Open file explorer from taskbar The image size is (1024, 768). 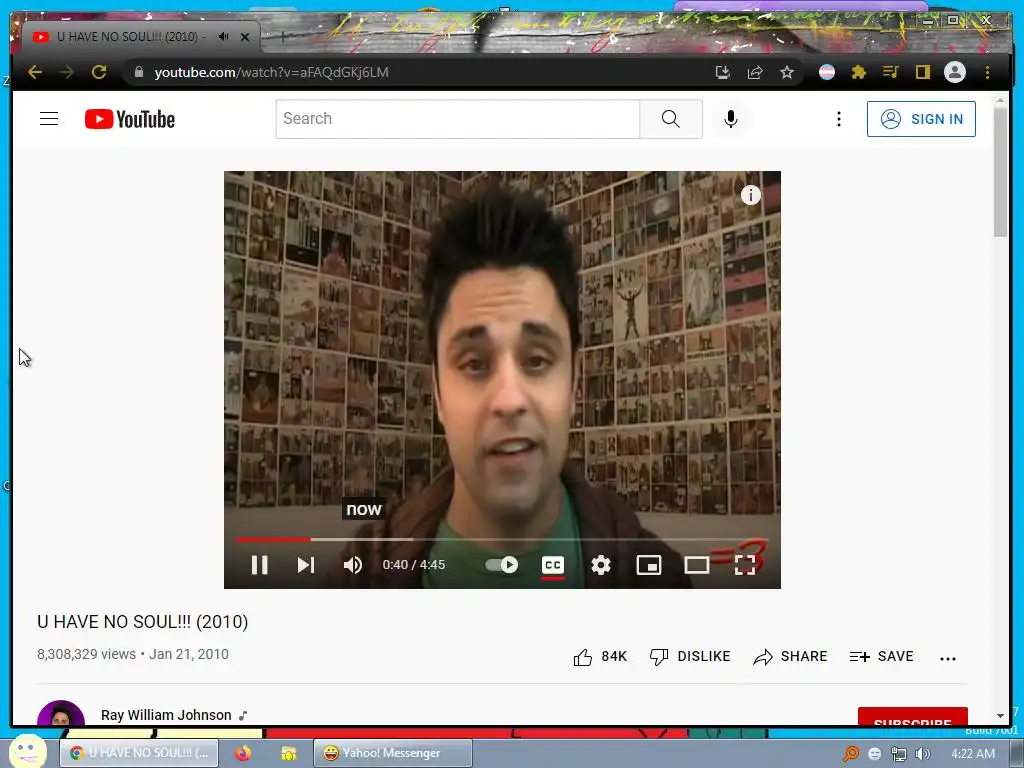pos(288,753)
